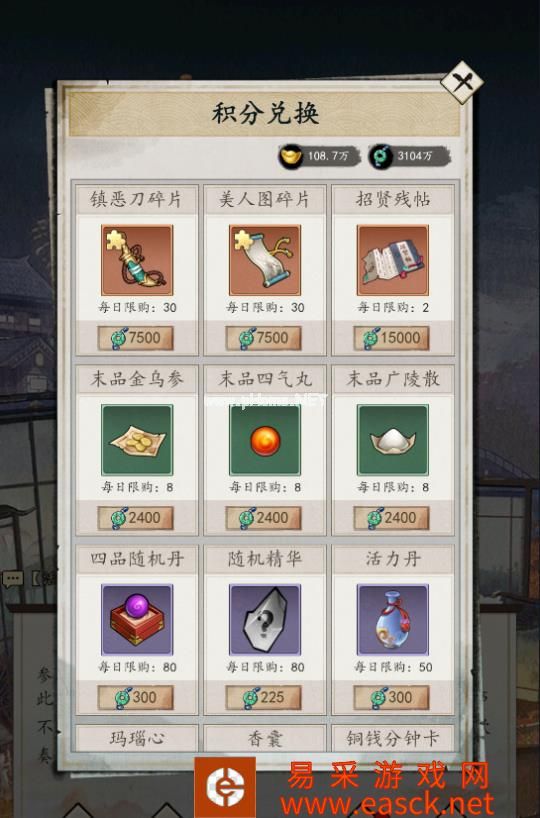The image size is (540, 818).
Task: Click the 招贤残帖 book item icon
Action: point(392,260)
